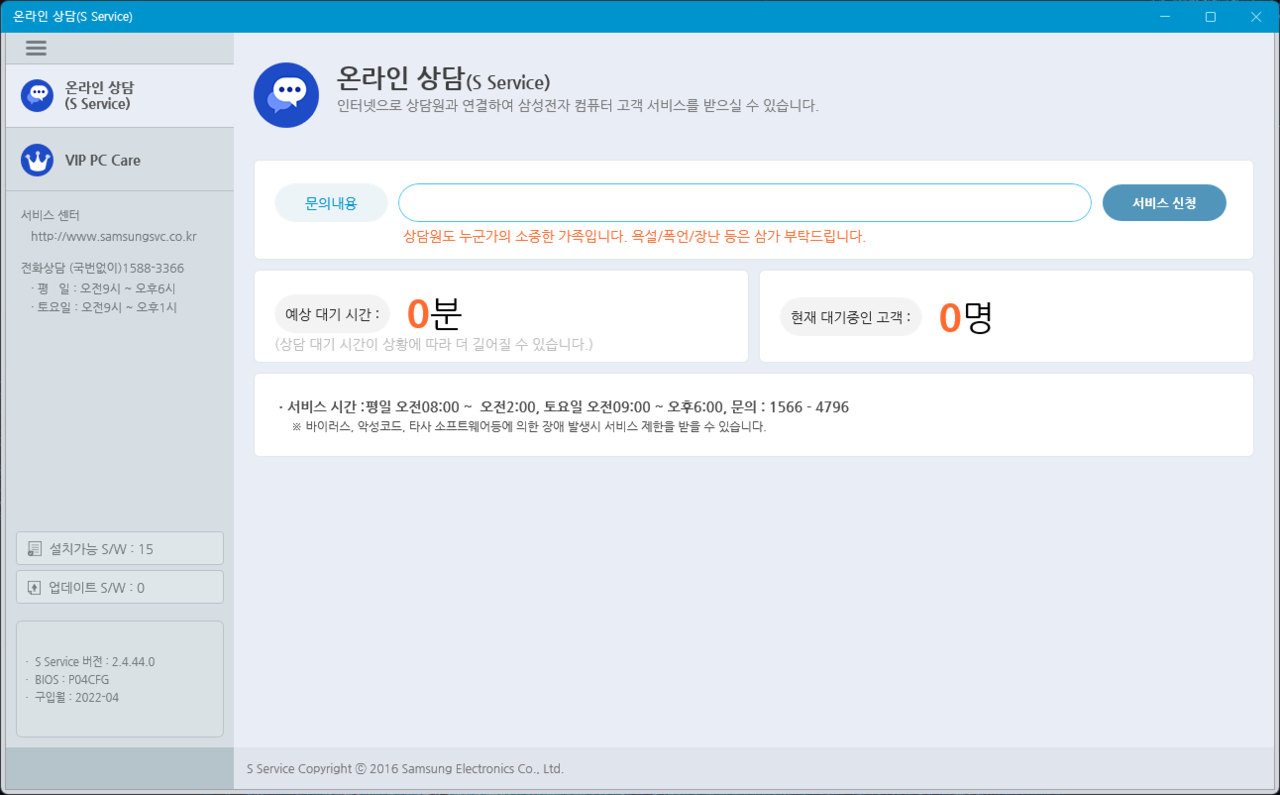The width and height of the screenshot is (1280, 795).
Task: Click the 예상 대기 시간 label
Action: 332,315
